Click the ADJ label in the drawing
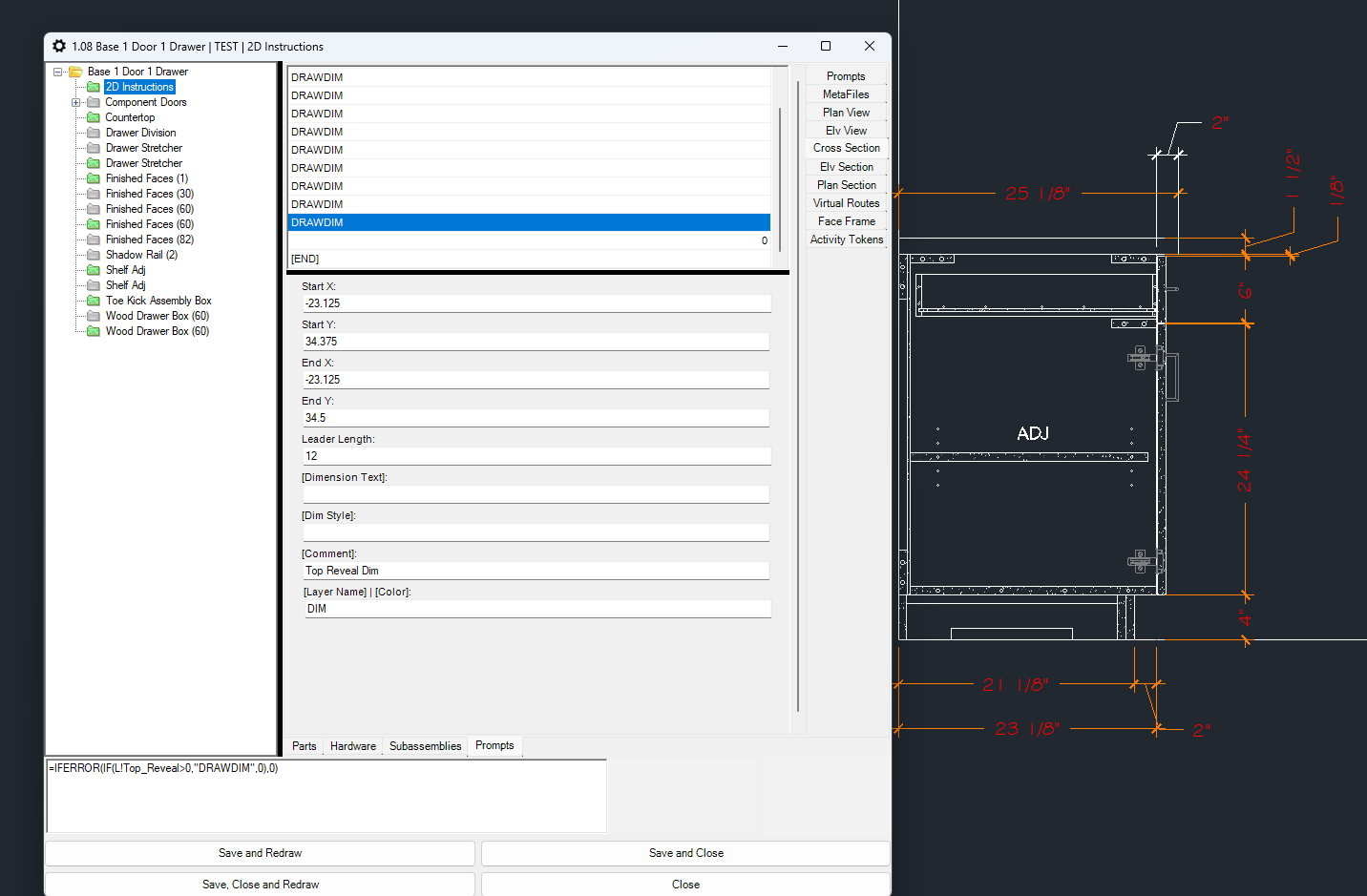The width and height of the screenshot is (1367, 896). [1033, 433]
